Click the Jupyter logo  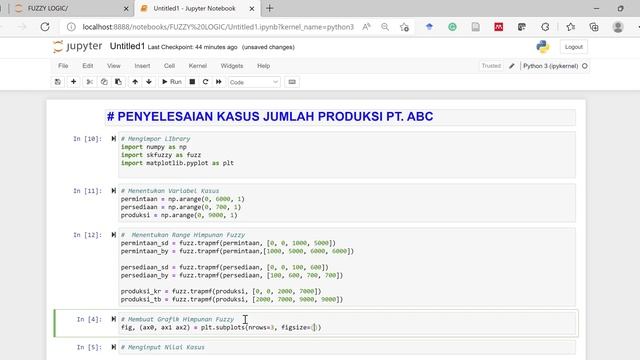point(78,47)
